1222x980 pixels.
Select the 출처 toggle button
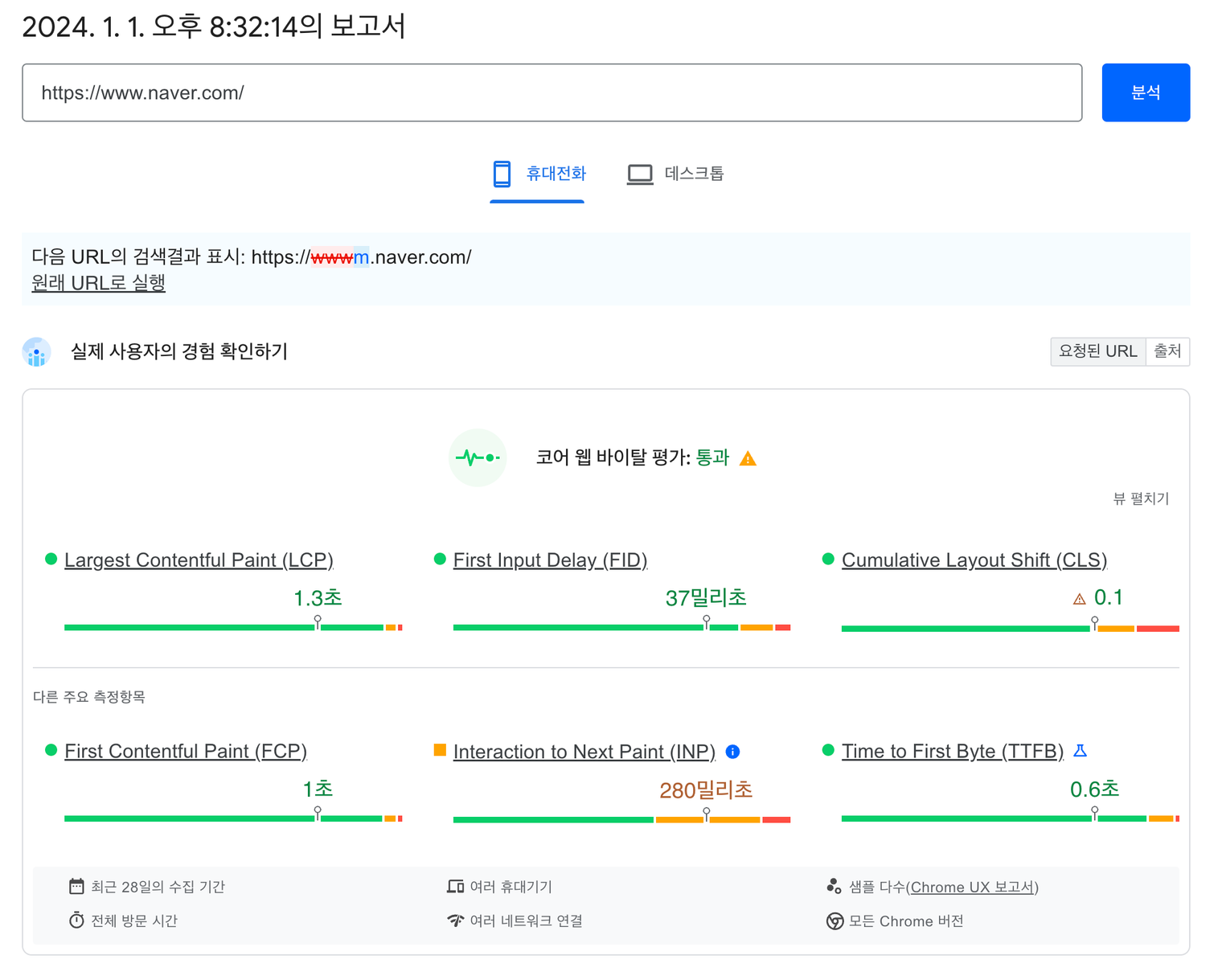pos(1167,351)
